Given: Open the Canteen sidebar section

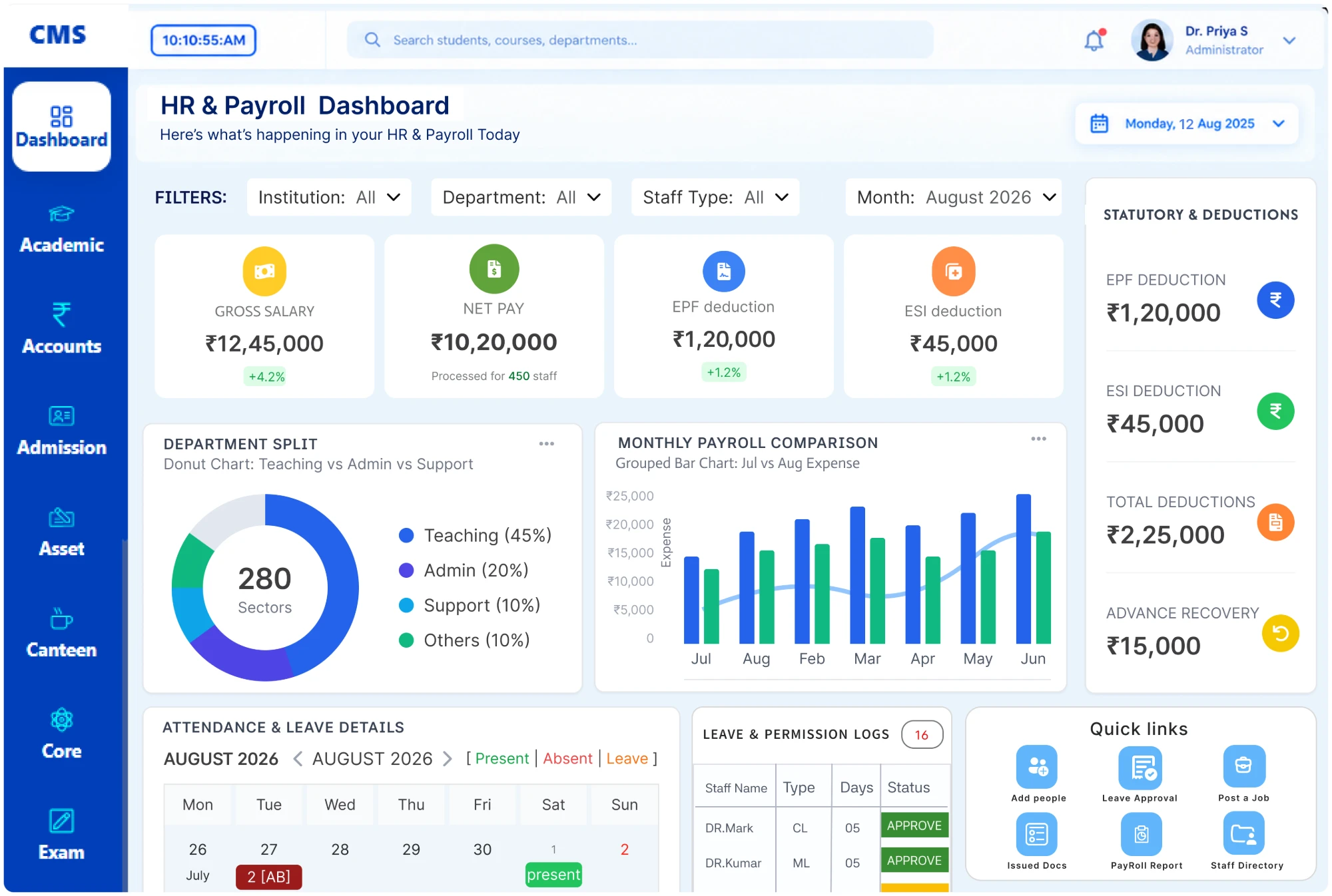Looking at the screenshot, I should point(61,634).
